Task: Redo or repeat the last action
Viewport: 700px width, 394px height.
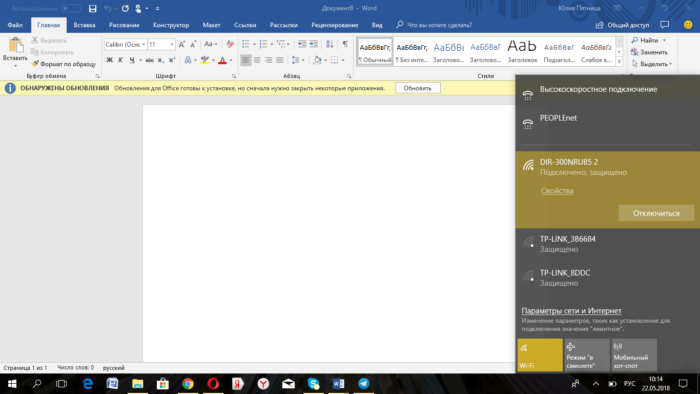Action: point(125,8)
